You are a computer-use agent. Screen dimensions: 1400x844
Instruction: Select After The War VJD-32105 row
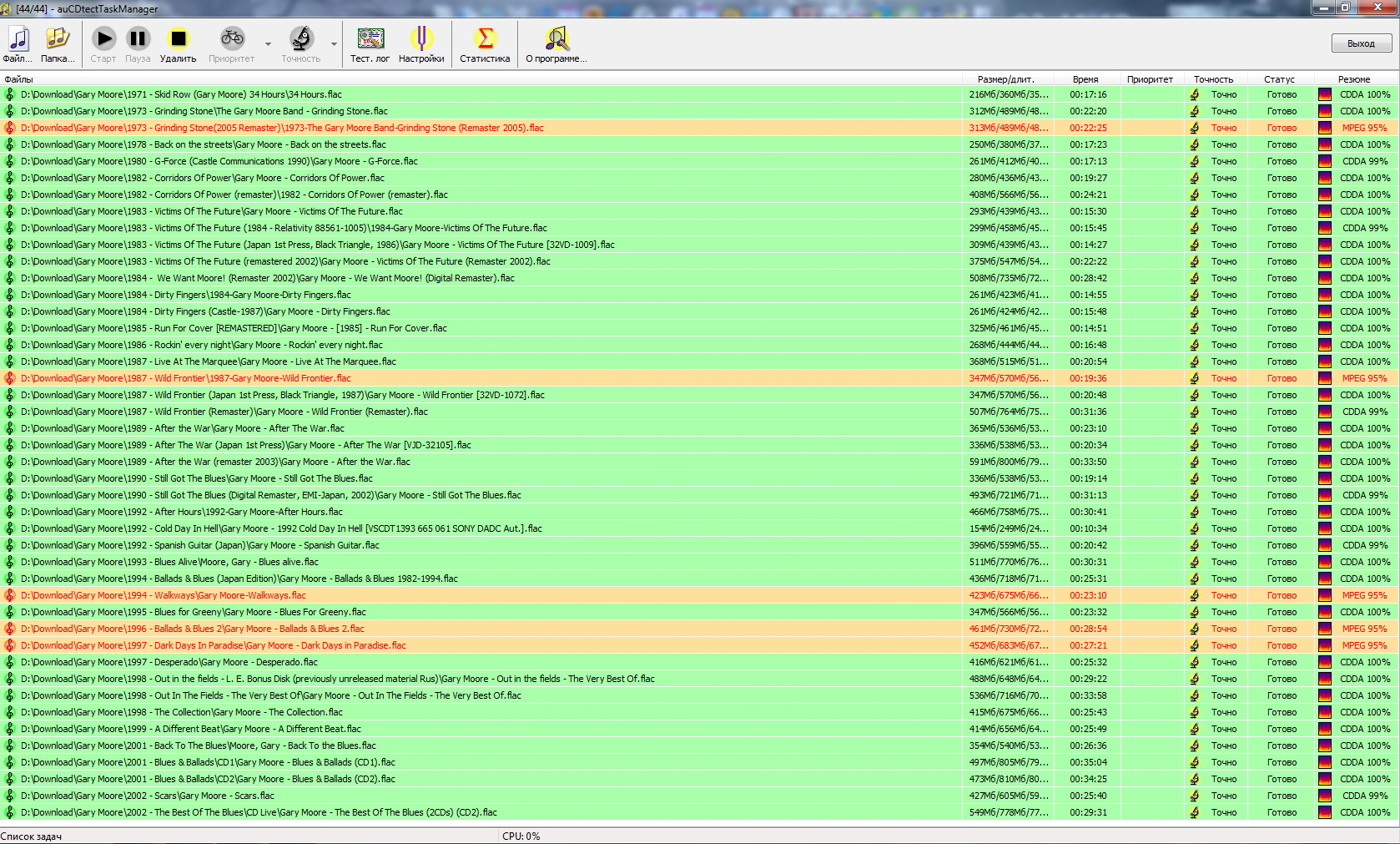pos(699,445)
